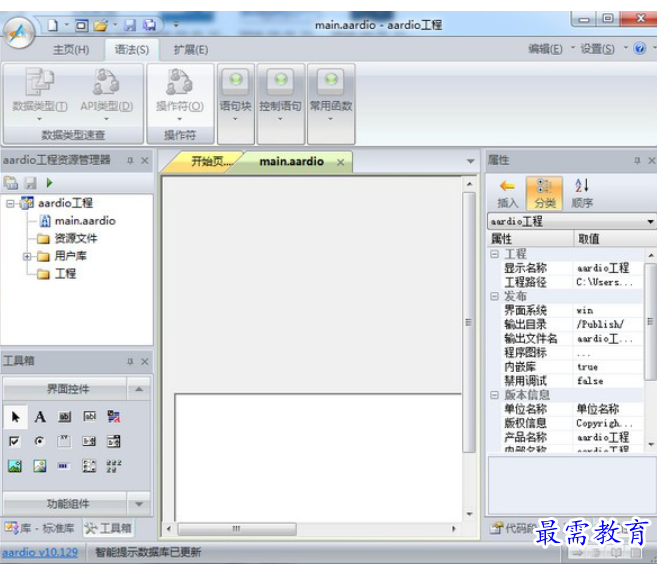Select the picture control icon
Image resolution: width=657 pixels, height=564 pixels.
point(15,466)
